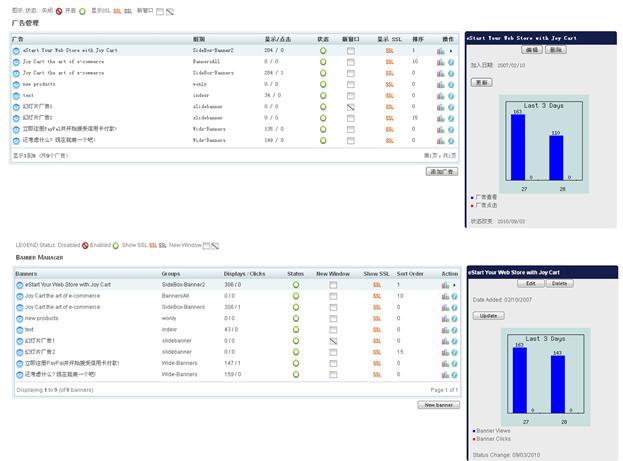Open statistics icon for 幻灯片广告2 in English table
The image size is (623, 461).
pyautogui.click(x=445, y=353)
